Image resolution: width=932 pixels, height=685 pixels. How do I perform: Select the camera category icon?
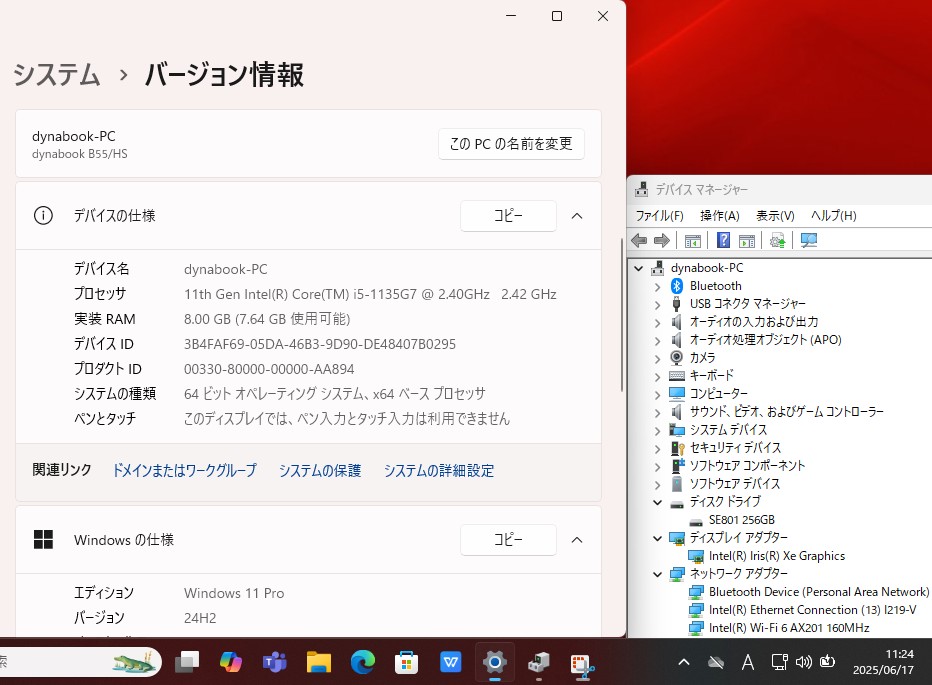tap(676, 357)
